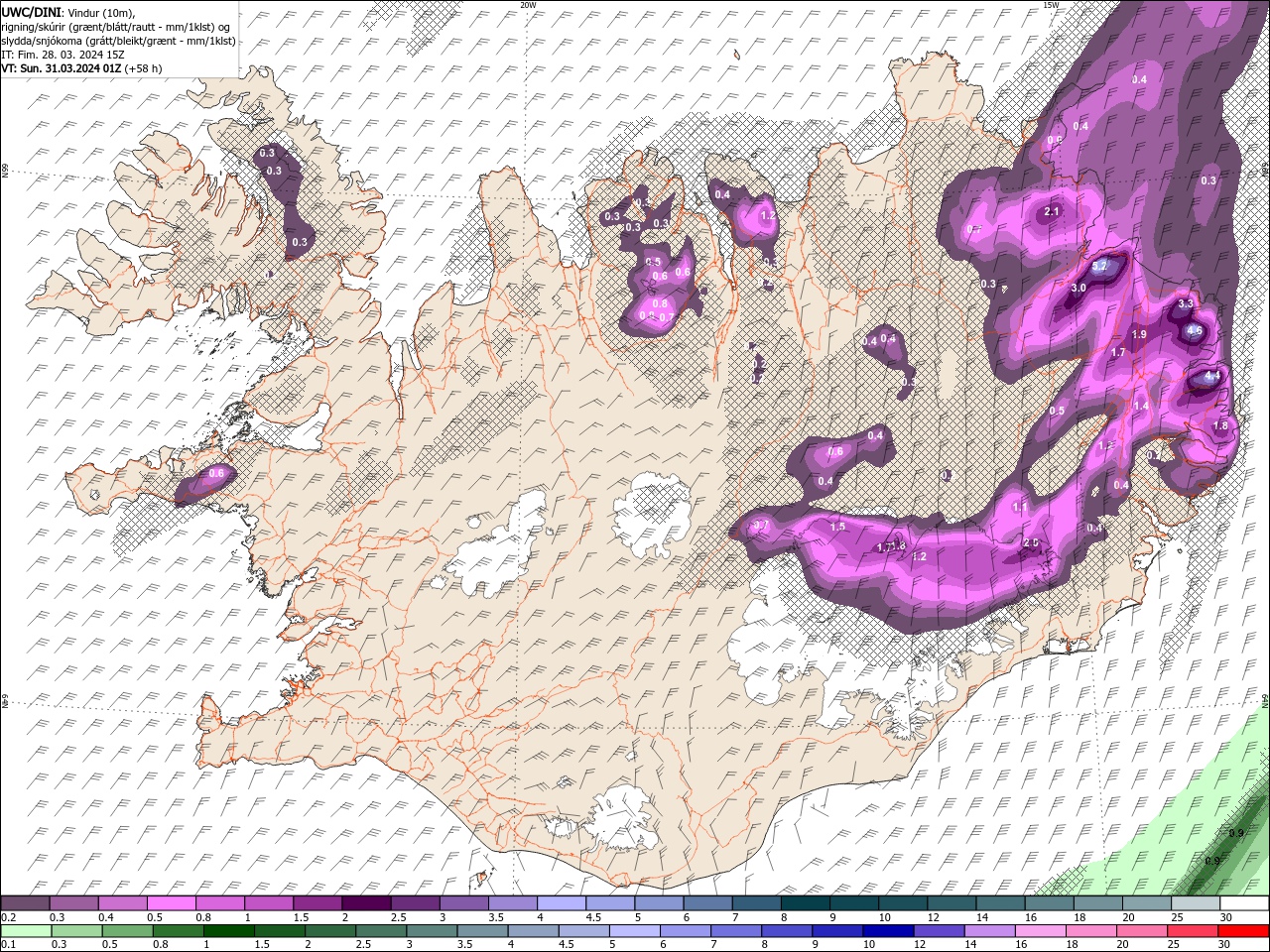The height and width of the screenshot is (952, 1270).
Task: Click the 20W longitude label
Action: tap(528, 5)
